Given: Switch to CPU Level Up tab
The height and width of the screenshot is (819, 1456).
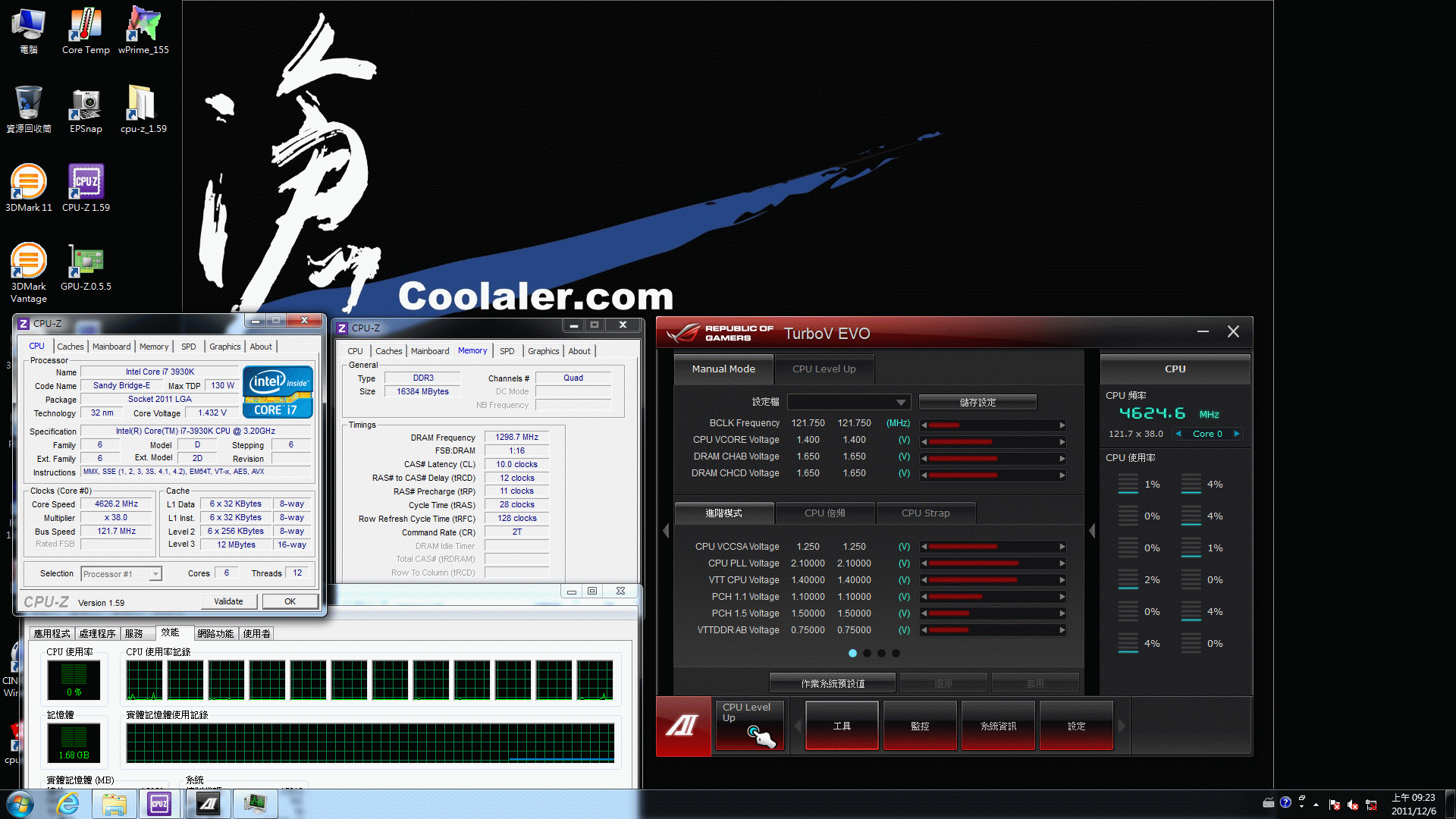Looking at the screenshot, I should 824,369.
